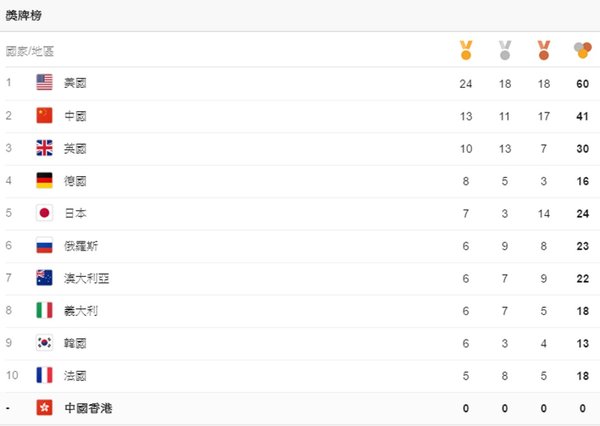Click the Japan flag icon
The image size is (600, 426).
(44, 213)
